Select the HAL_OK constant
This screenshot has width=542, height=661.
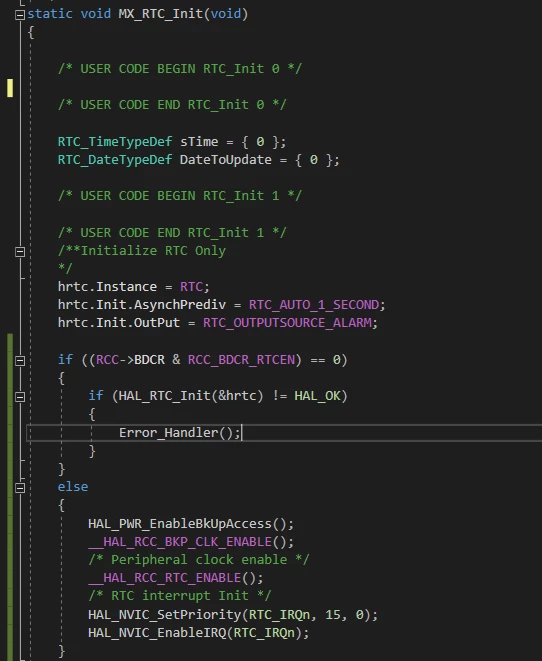[317, 396]
